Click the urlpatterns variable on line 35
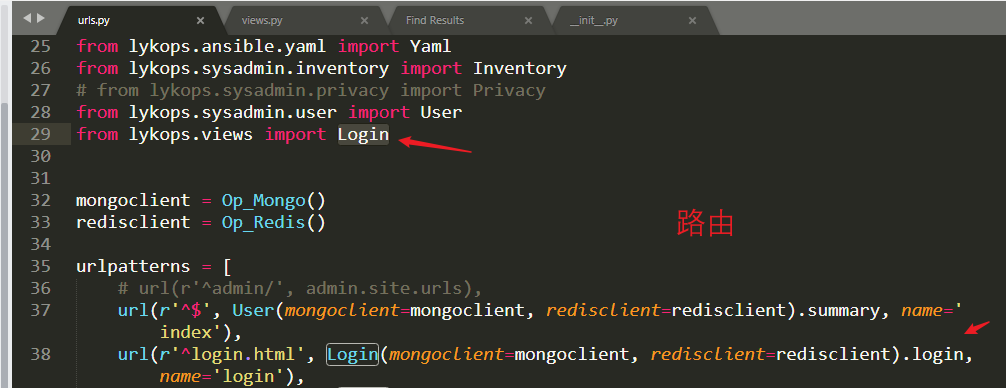This screenshot has width=1006, height=388. [x=133, y=266]
